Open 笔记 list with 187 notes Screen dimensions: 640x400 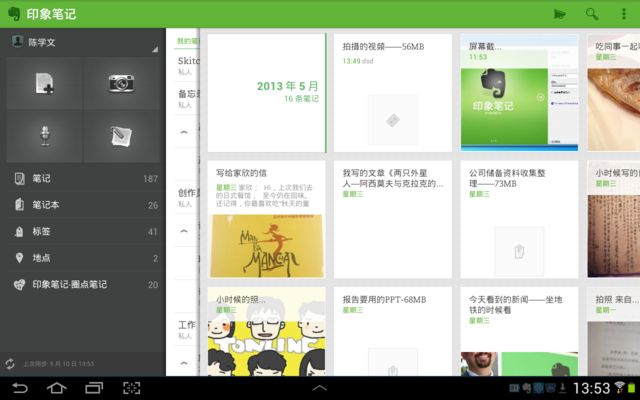click(83, 178)
